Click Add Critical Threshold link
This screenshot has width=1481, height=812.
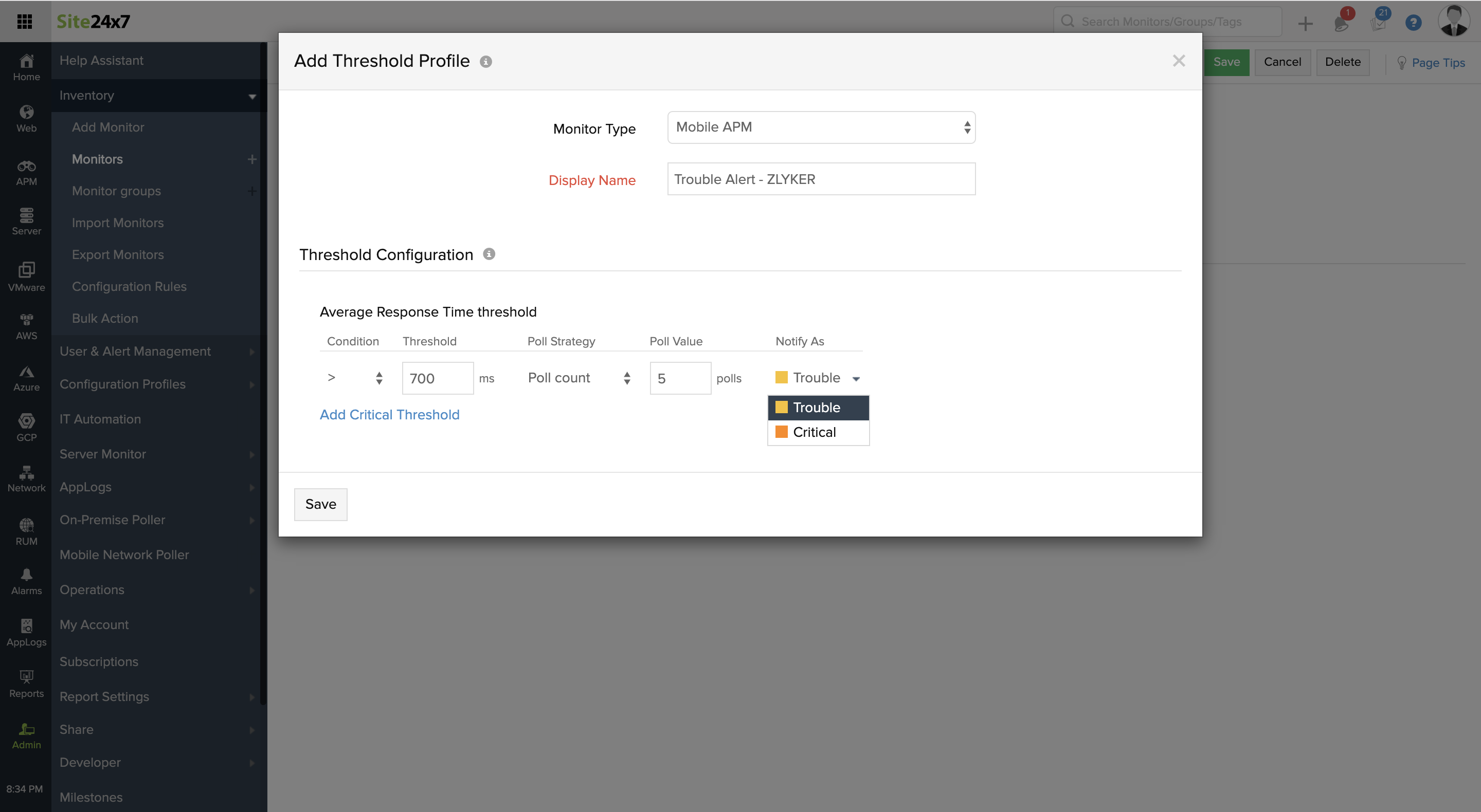point(389,414)
